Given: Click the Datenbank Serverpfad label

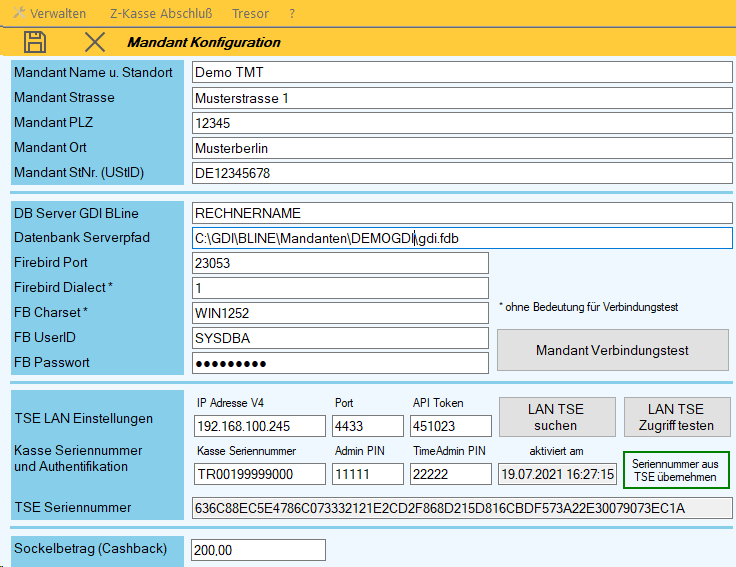Looking at the screenshot, I should coord(82,238).
